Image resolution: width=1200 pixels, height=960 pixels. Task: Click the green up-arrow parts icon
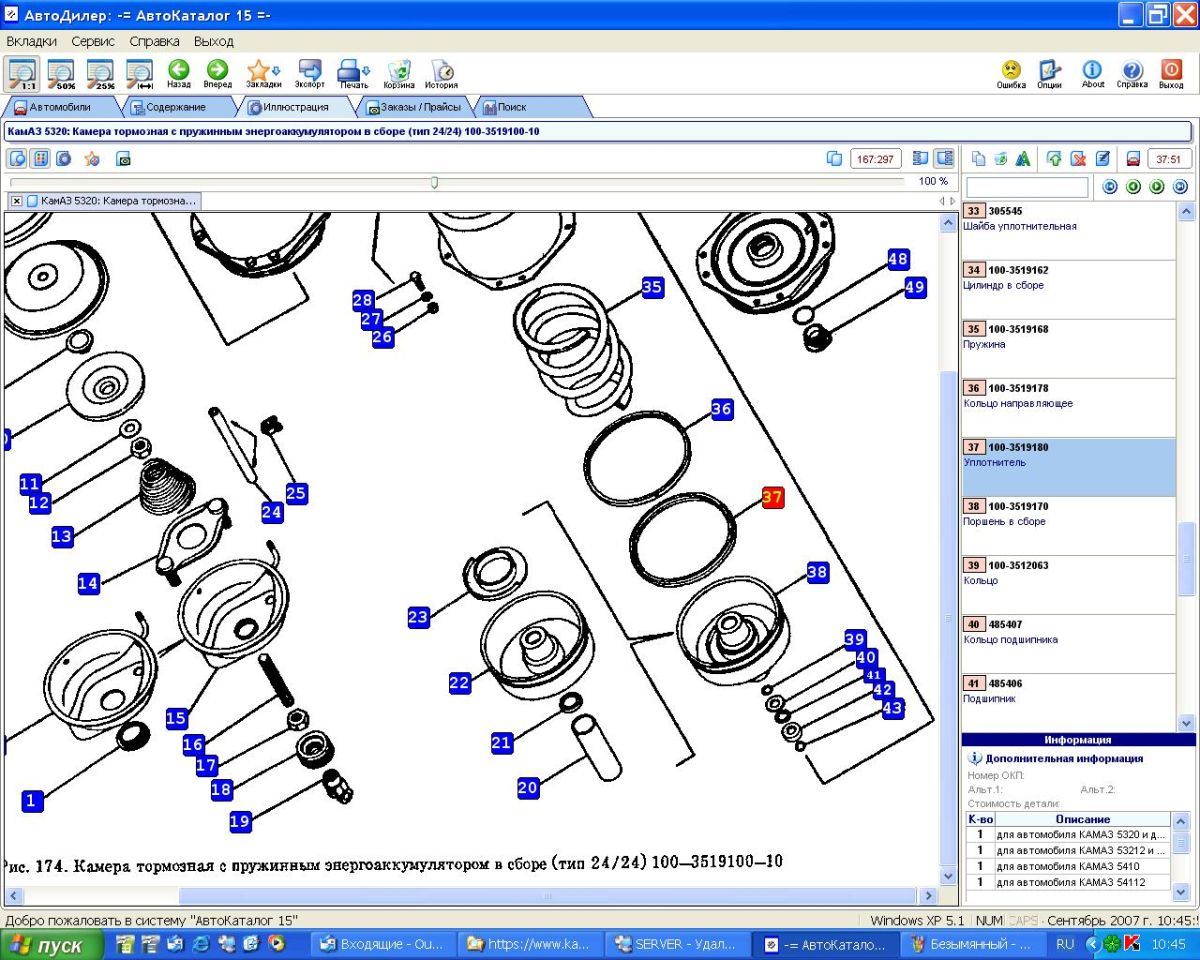click(x=1054, y=158)
